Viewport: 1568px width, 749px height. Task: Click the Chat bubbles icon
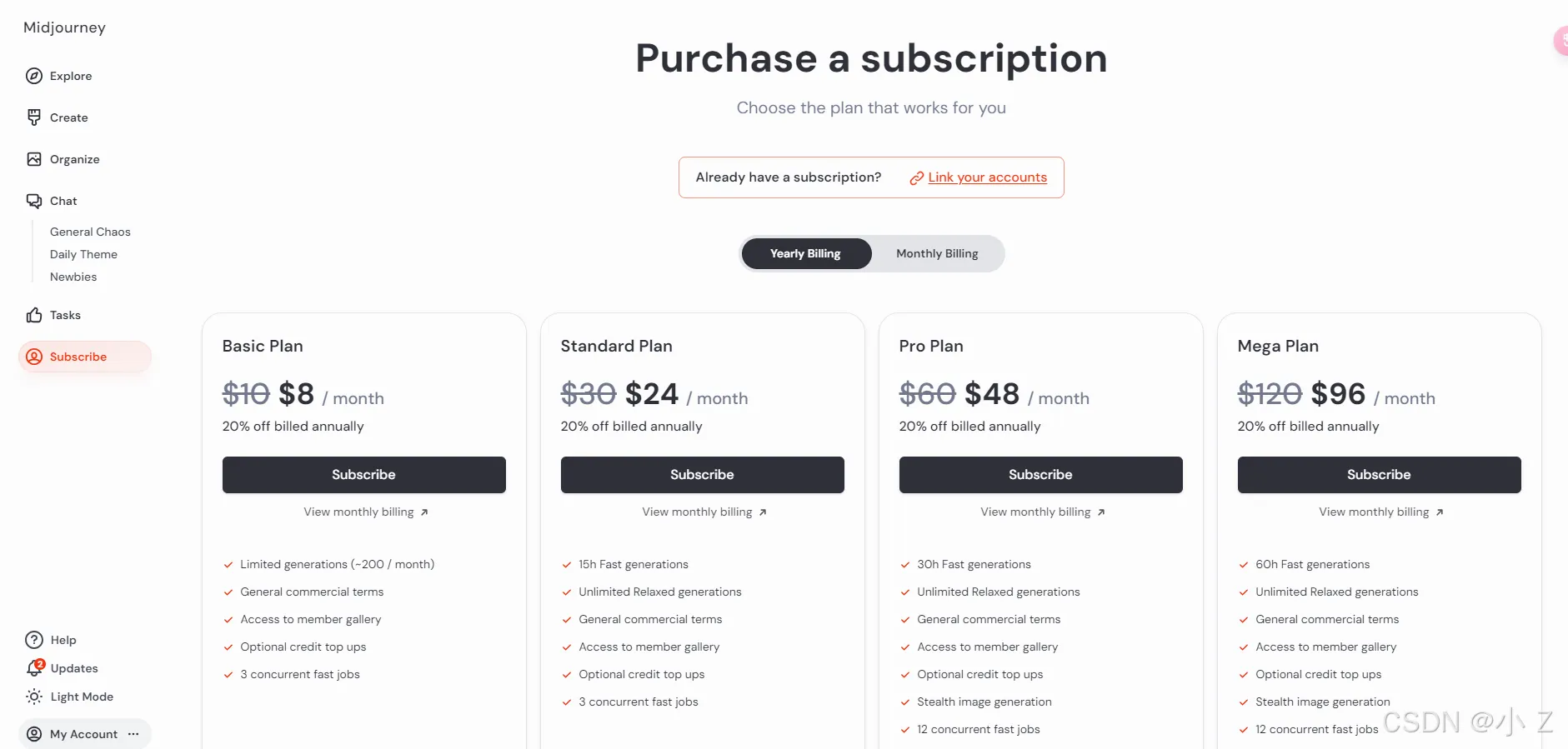(x=34, y=201)
